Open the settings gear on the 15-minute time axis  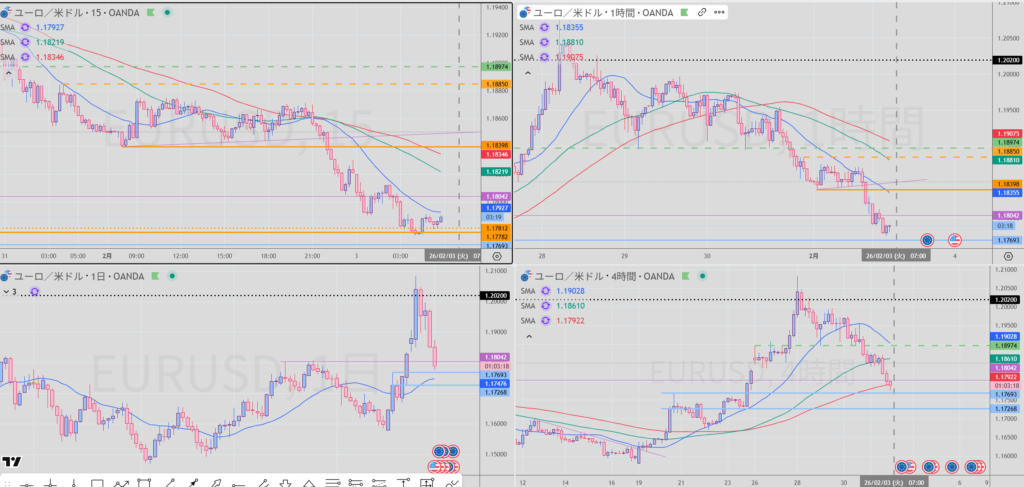point(496,256)
